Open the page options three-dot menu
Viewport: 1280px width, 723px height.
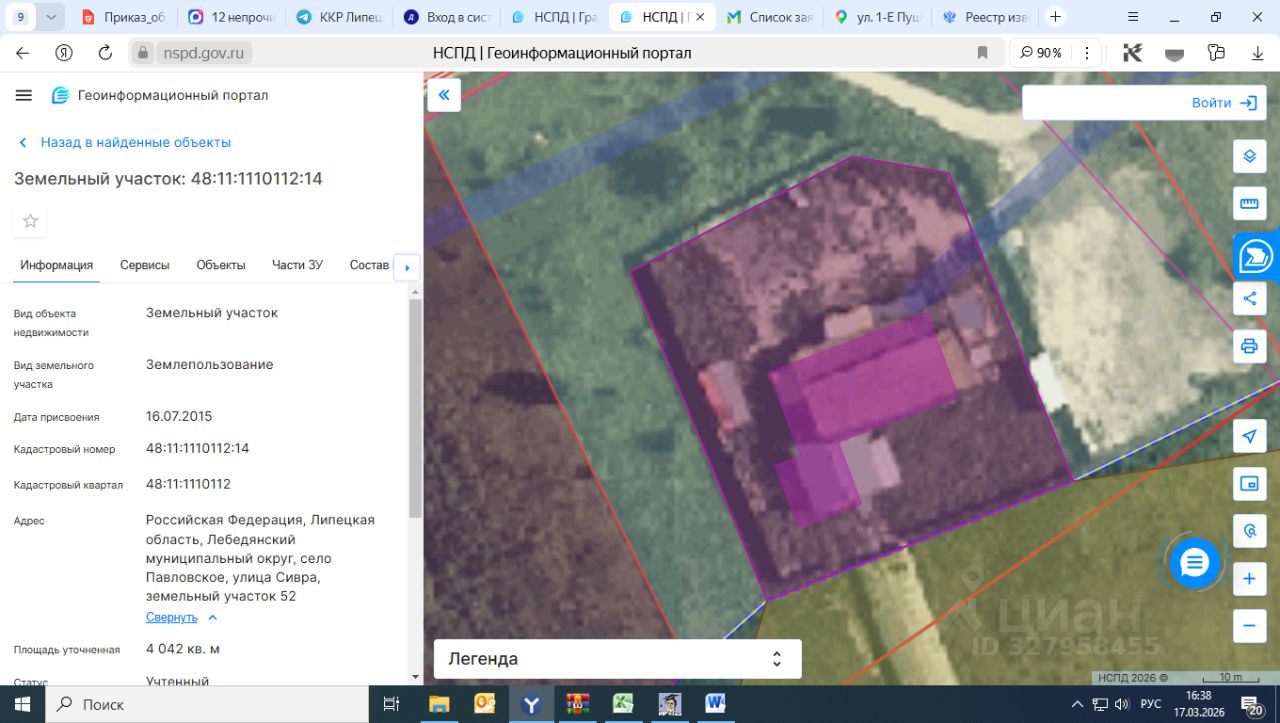(x=1086, y=53)
